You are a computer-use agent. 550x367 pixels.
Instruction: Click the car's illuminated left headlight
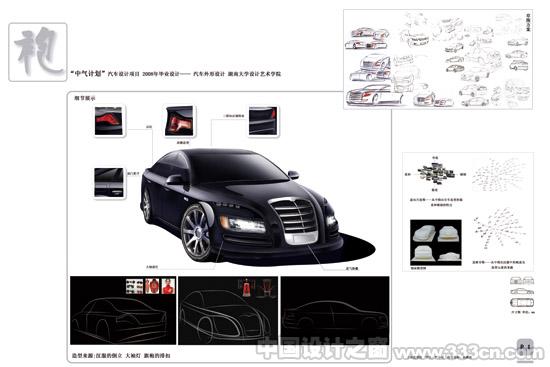243,223
